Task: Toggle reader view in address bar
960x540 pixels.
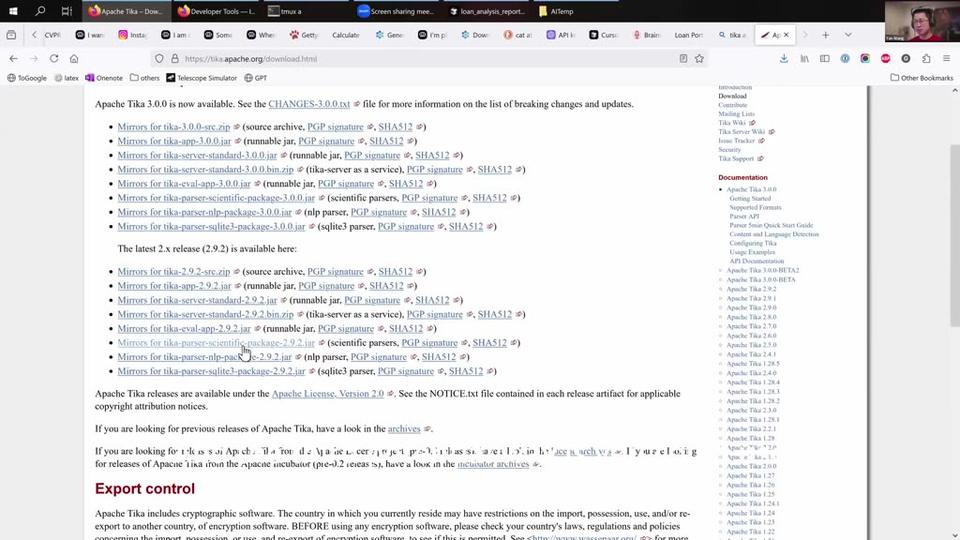Action: 683,59
